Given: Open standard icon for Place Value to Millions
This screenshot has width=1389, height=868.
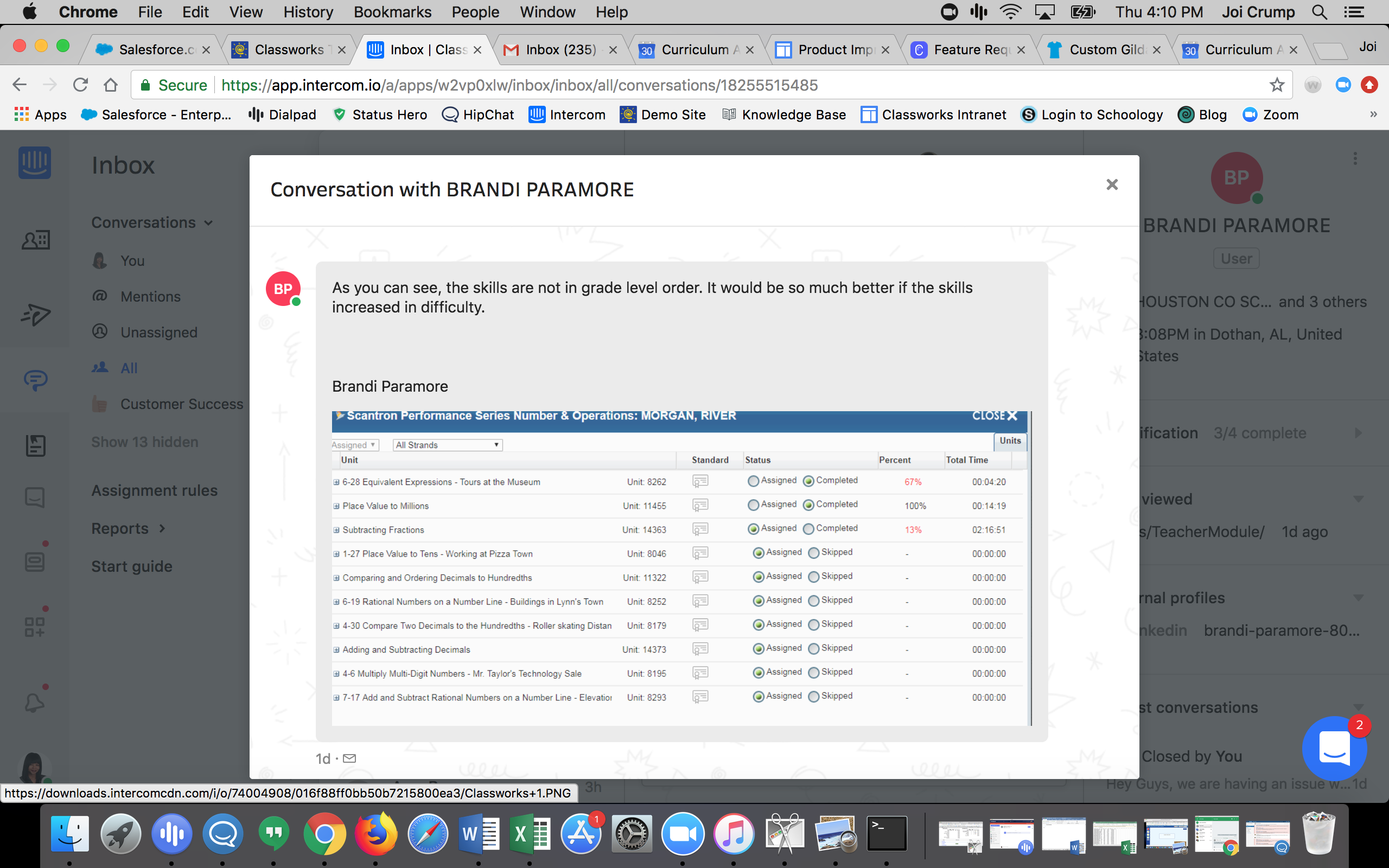Looking at the screenshot, I should (700, 505).
